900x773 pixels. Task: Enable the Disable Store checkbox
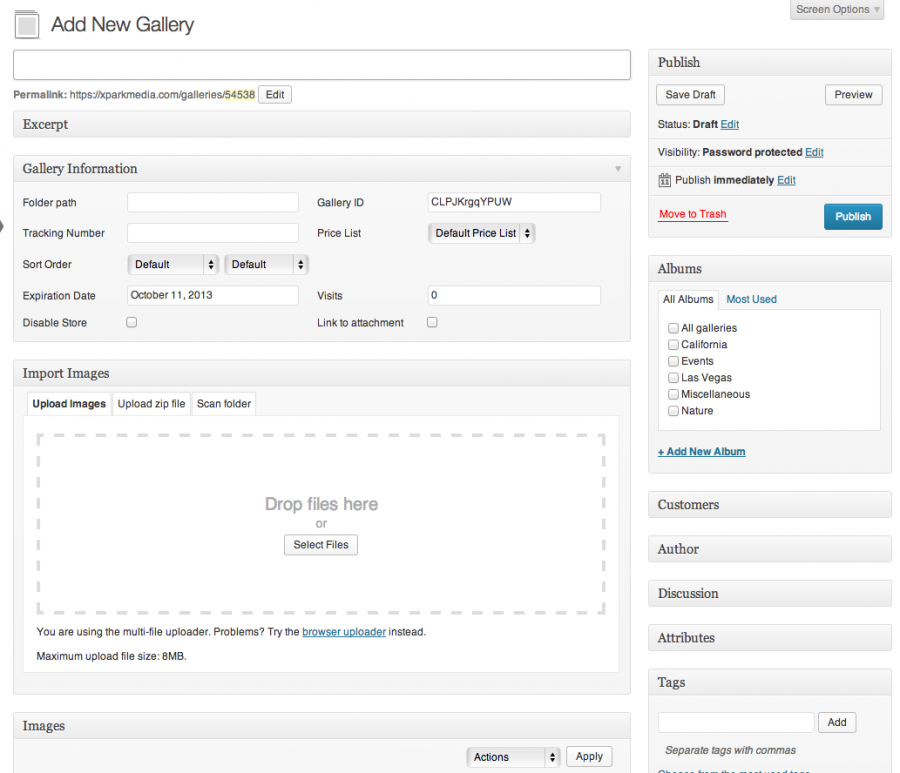click(131, 323)
